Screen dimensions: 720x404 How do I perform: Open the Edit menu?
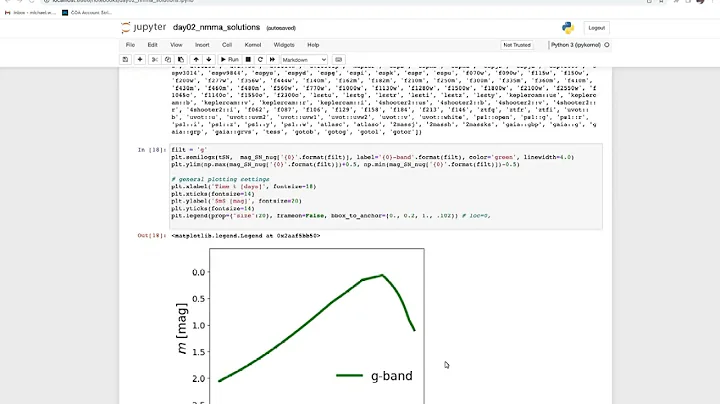coord(152,45)
